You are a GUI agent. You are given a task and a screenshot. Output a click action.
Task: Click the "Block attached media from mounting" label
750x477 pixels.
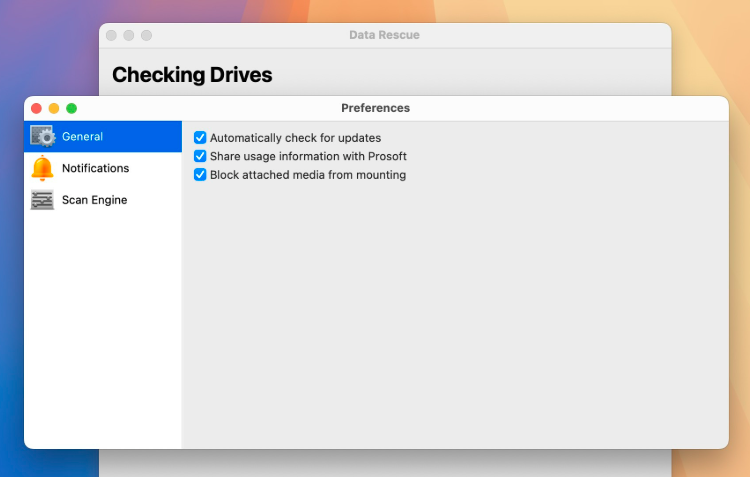308,175
